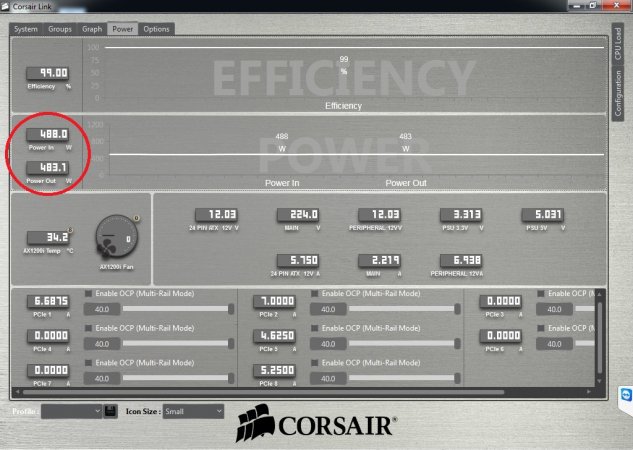This screenshot has width=633, height=450.
Task: Click the PCIe 1 current readout 6.6875
Action: 48,301
